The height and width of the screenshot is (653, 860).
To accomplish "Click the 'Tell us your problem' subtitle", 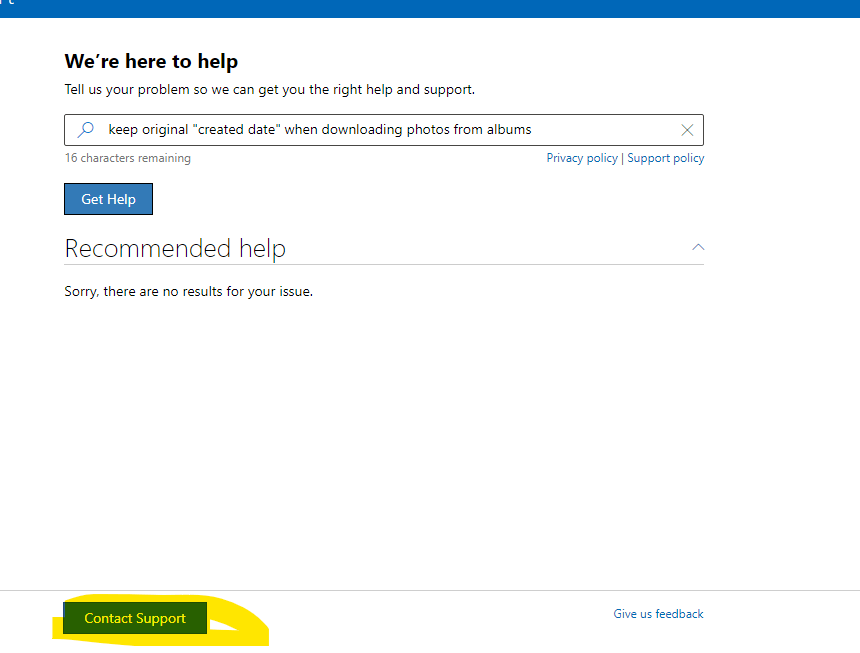I will pos(270,89).
